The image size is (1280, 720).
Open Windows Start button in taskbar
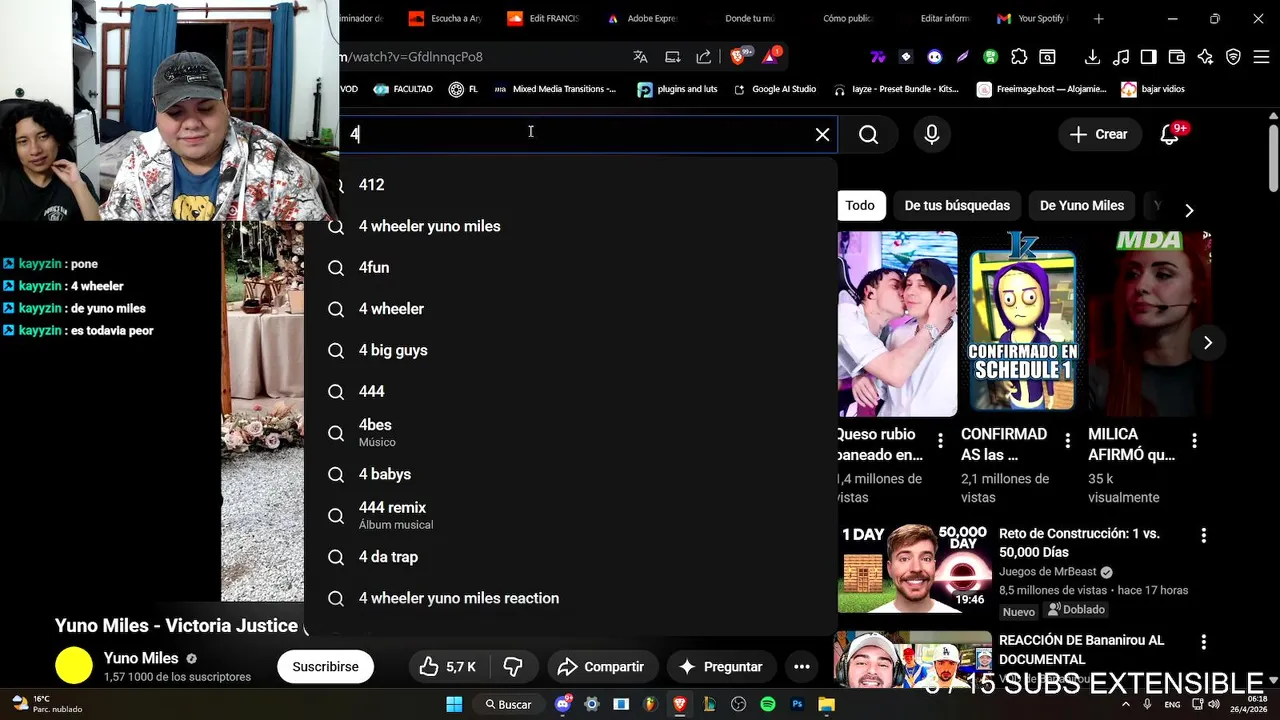pos(454,704)
